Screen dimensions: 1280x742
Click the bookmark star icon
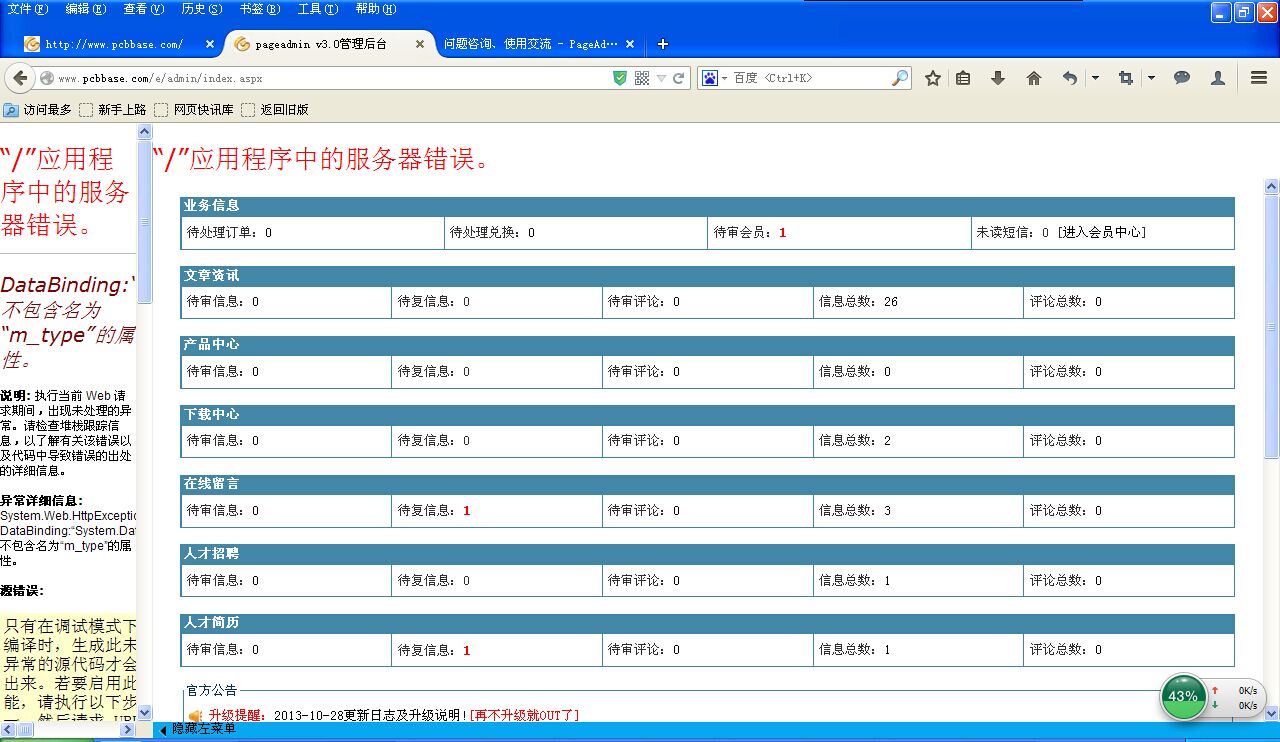933,78
